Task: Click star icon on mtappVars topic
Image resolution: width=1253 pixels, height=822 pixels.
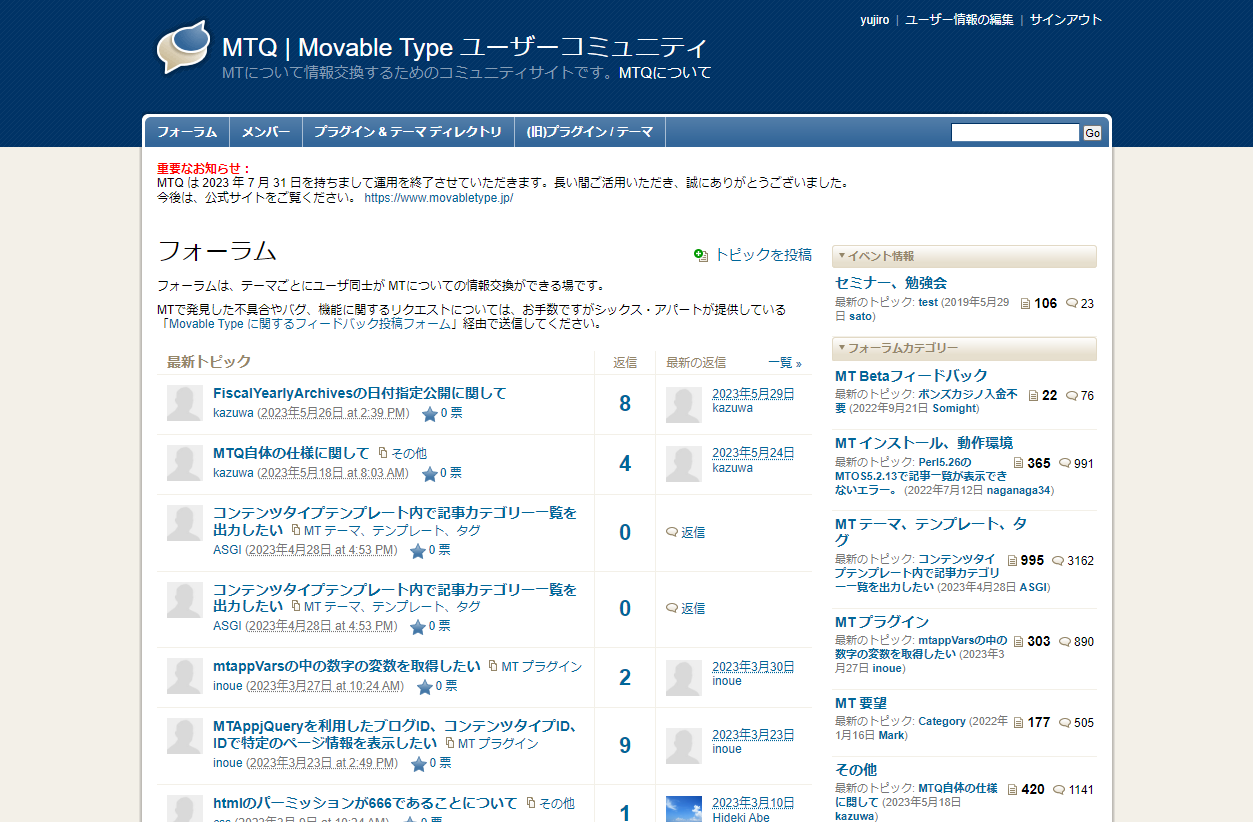Action: click(425, 687)
